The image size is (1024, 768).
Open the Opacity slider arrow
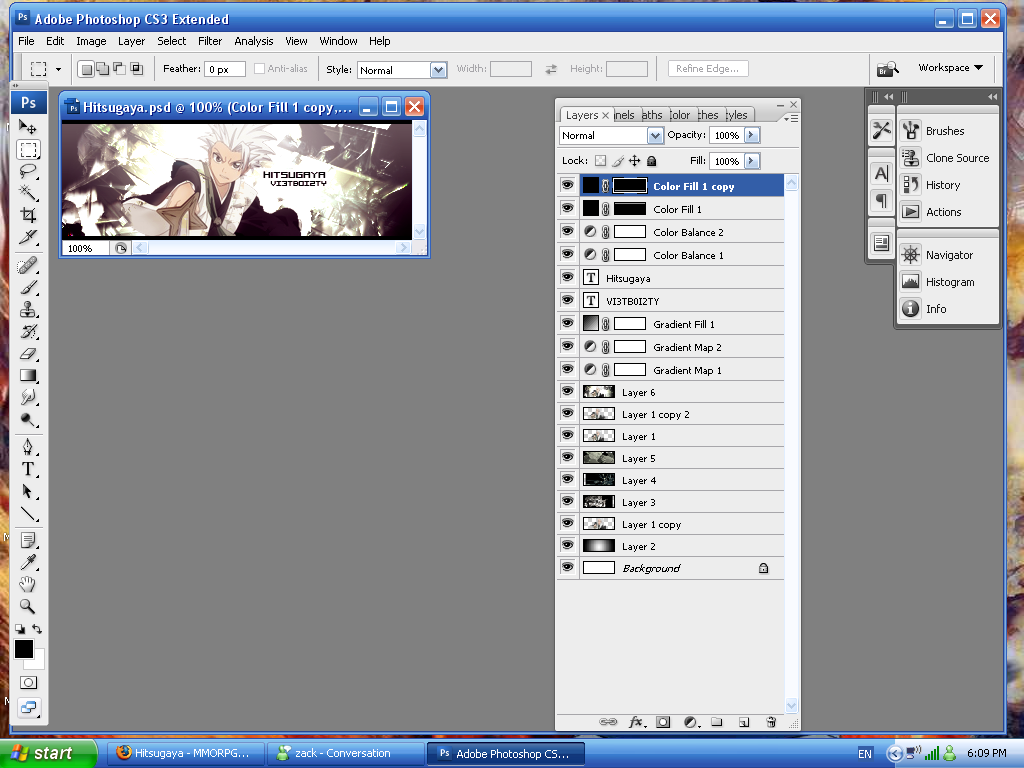click(752, 135)
